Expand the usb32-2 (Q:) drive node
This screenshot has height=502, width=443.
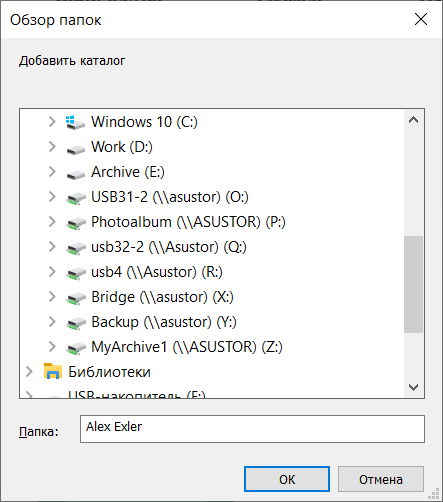(52, 247)
